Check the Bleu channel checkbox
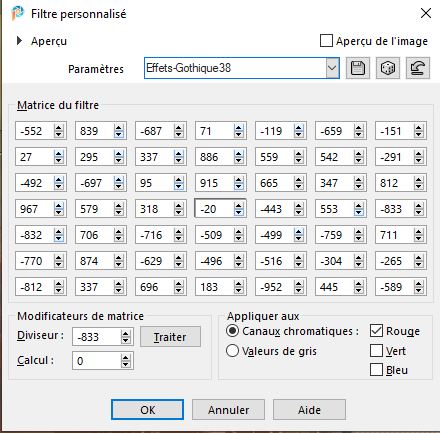This screenshot has width=440, height=433. point(376,370)
